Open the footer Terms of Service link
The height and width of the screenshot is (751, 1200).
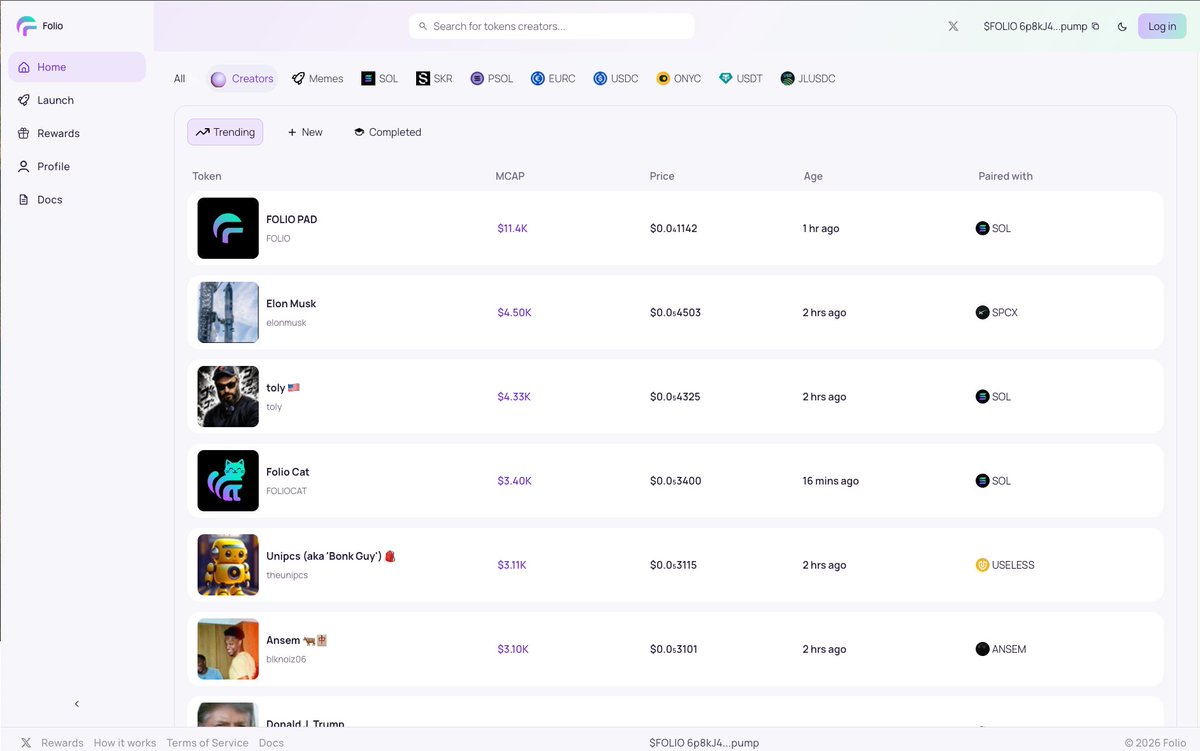pyautogui.click(x=207, y=743)
